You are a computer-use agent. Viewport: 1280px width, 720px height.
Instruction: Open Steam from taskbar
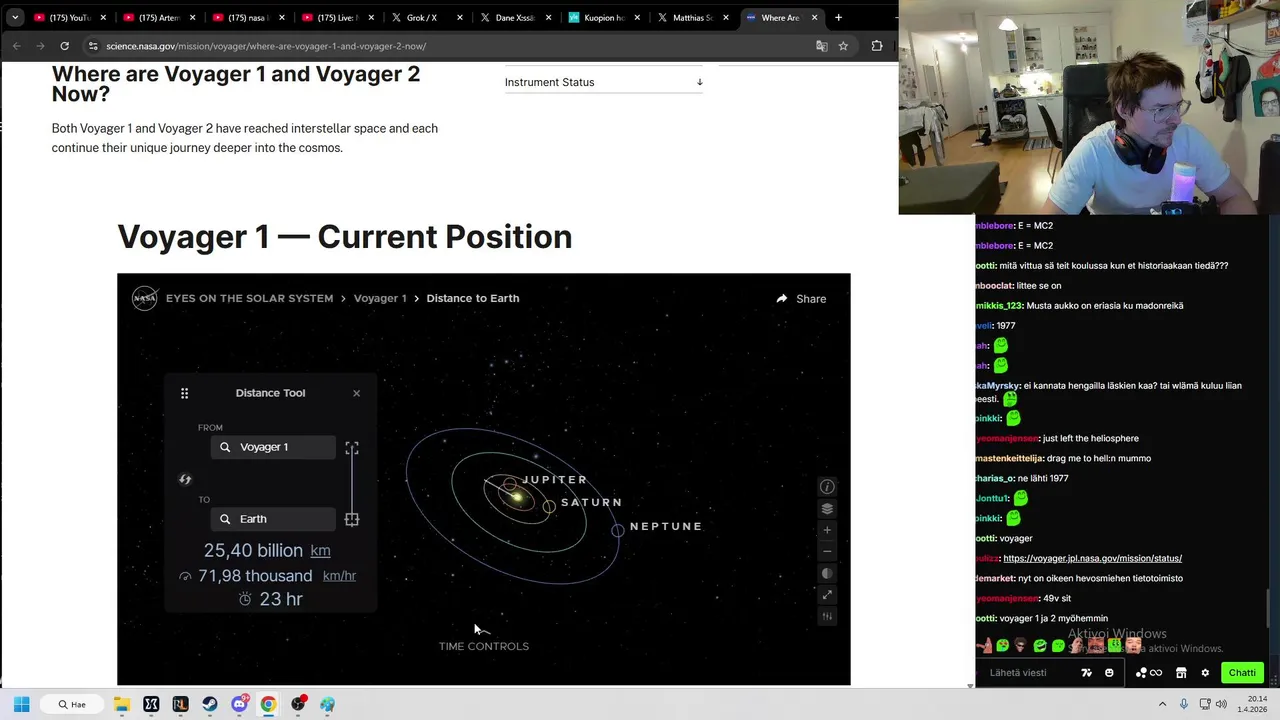tap(209, 705)
